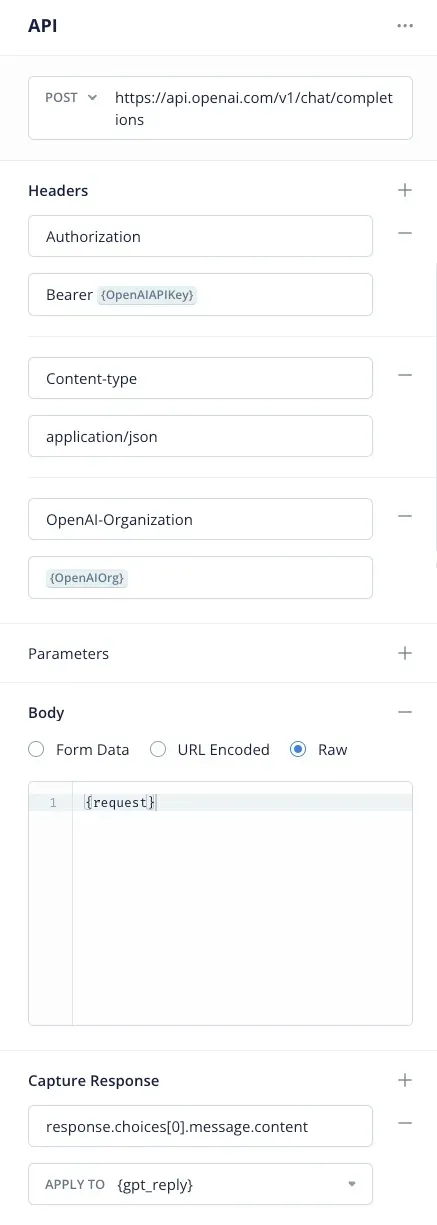The width and height of the screenshot is (437, 1225).
Task: Open the POST method dropdown
Action: [71, 98]
